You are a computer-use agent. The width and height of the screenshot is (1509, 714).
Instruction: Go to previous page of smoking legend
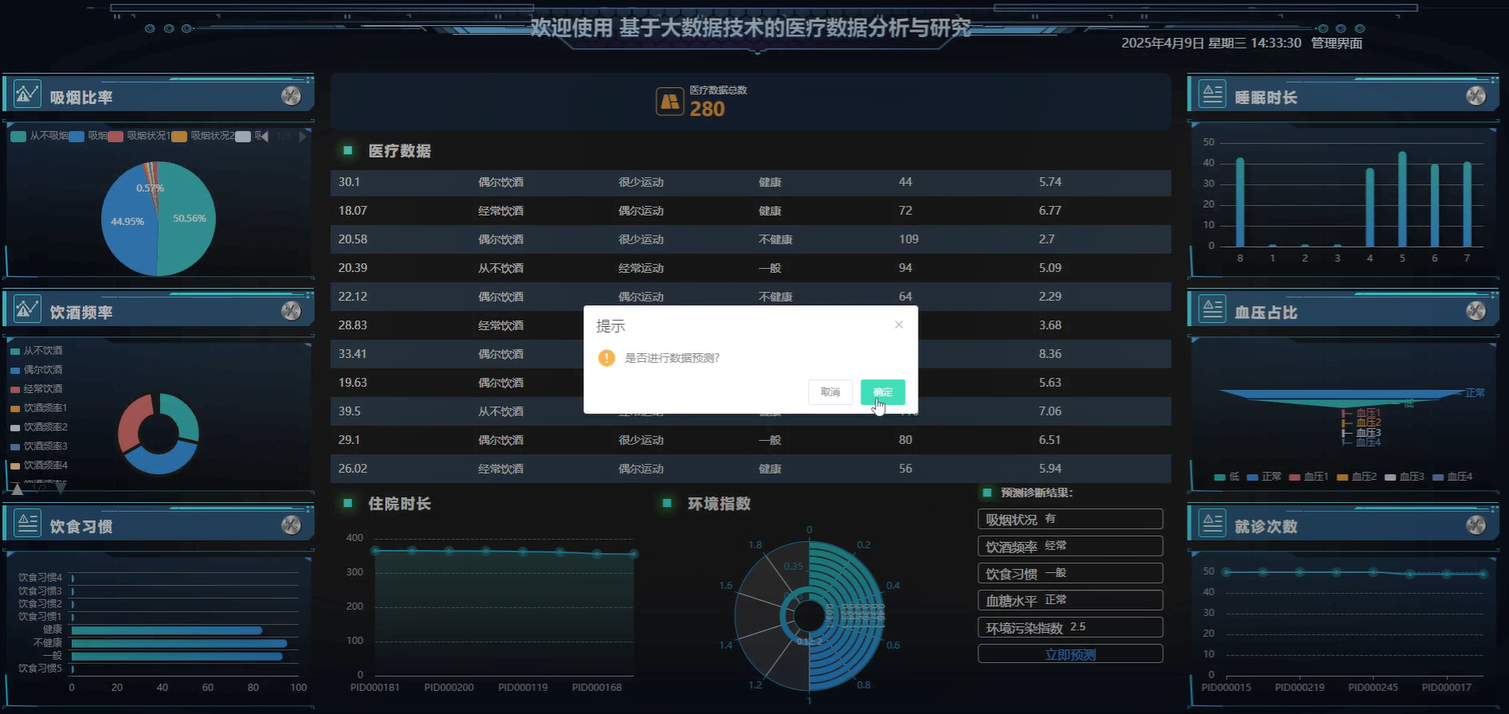[264, 136]
